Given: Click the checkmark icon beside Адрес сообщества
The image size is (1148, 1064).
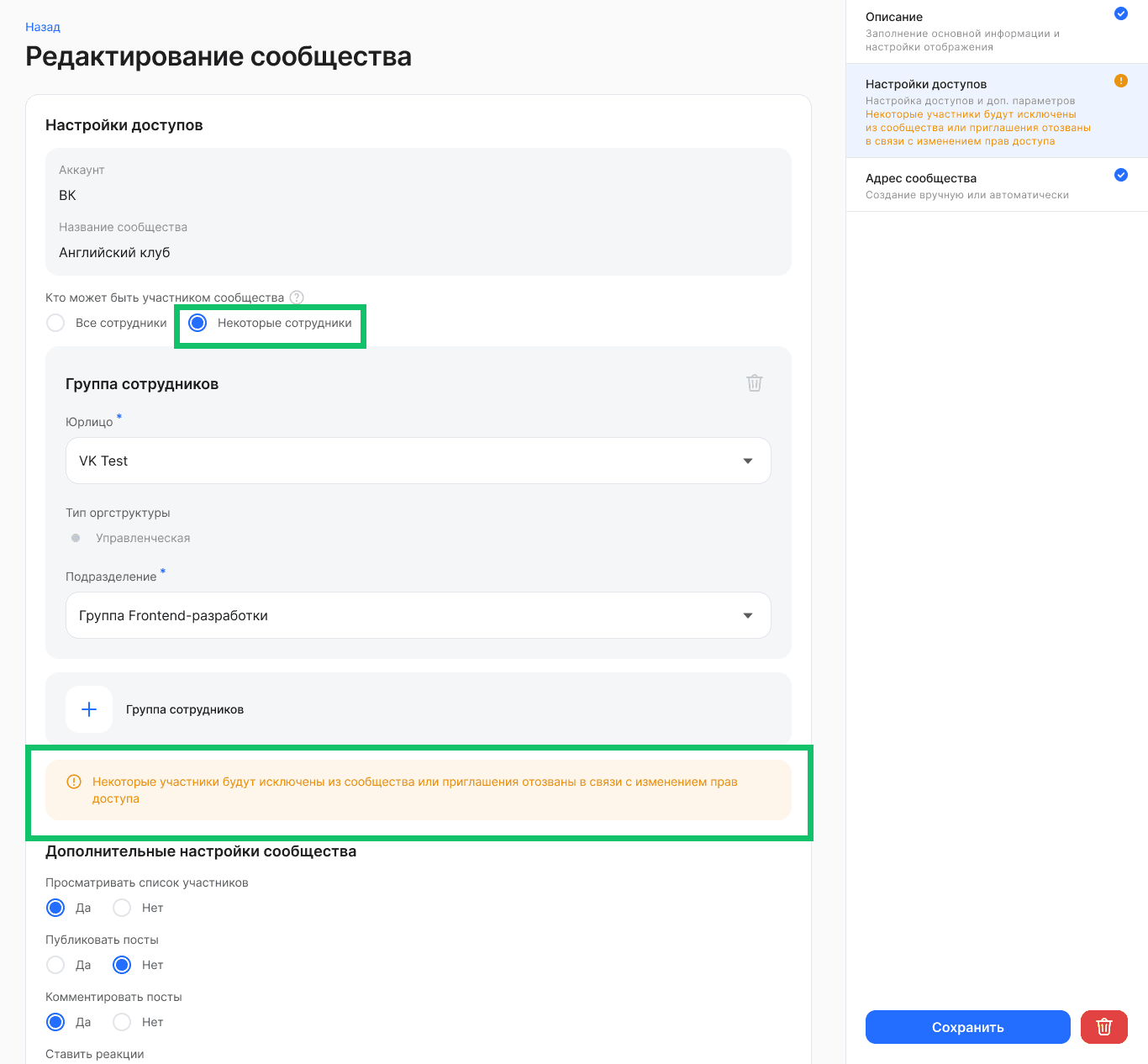Looking at the screenshot, I should point(1120,175).
